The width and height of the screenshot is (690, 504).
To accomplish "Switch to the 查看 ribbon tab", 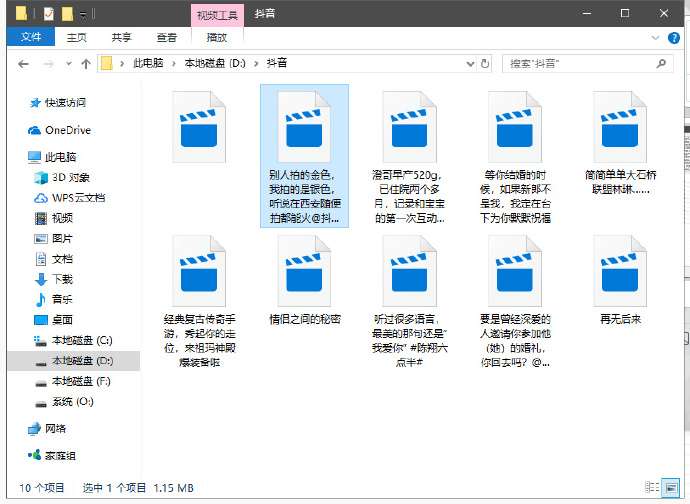I will click(x=166, y=37).
